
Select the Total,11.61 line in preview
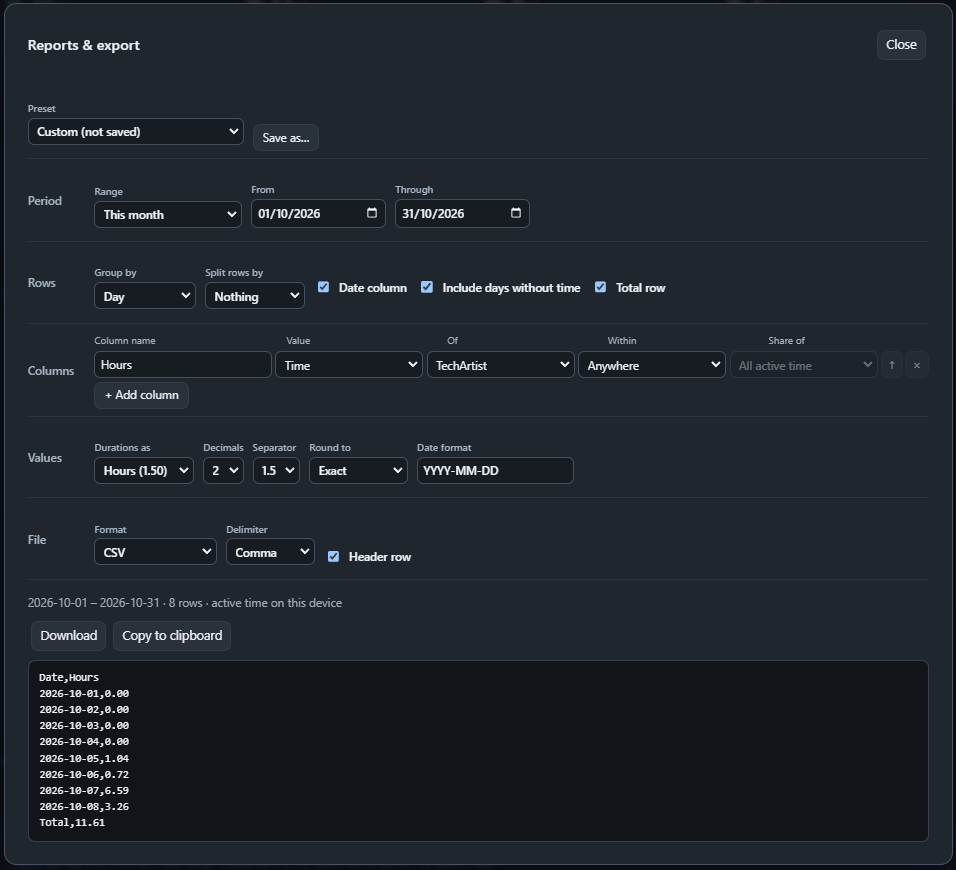point(72,822)
